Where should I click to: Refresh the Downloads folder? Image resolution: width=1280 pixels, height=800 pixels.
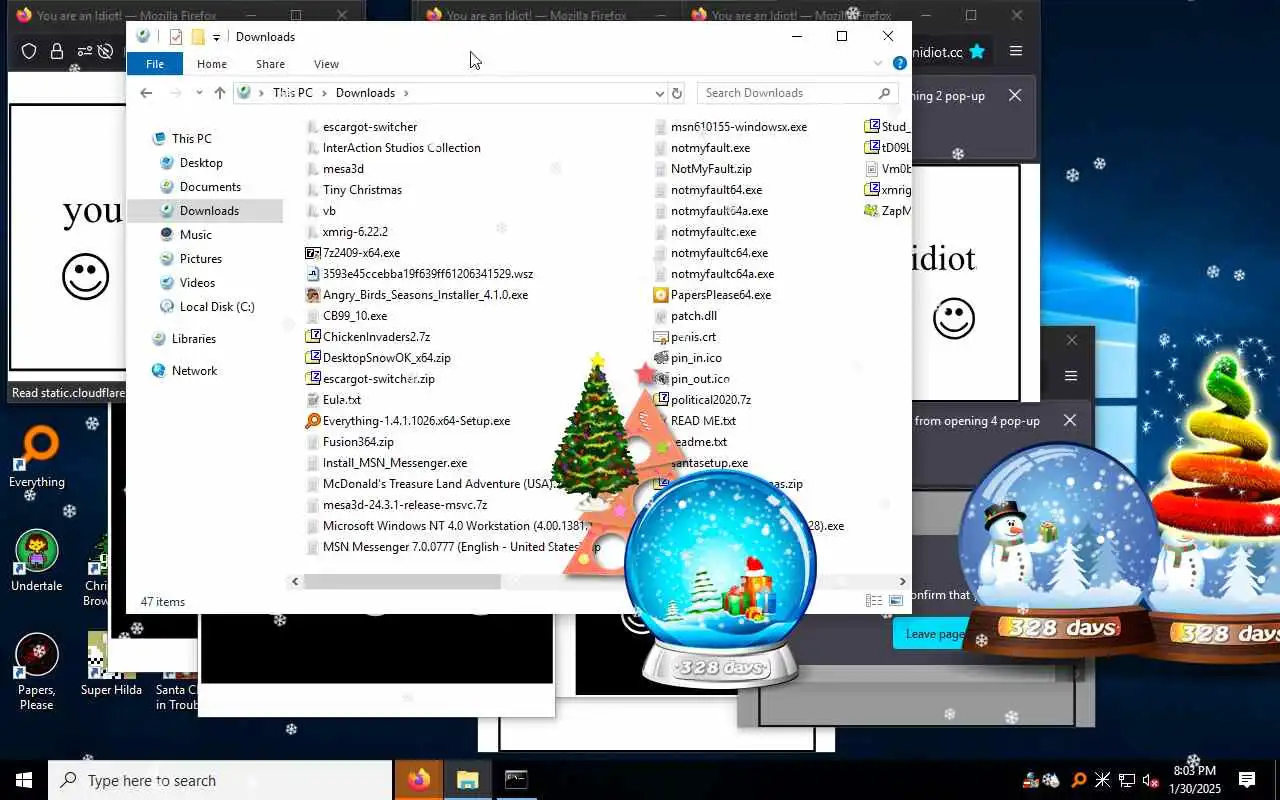coord(677,93)
